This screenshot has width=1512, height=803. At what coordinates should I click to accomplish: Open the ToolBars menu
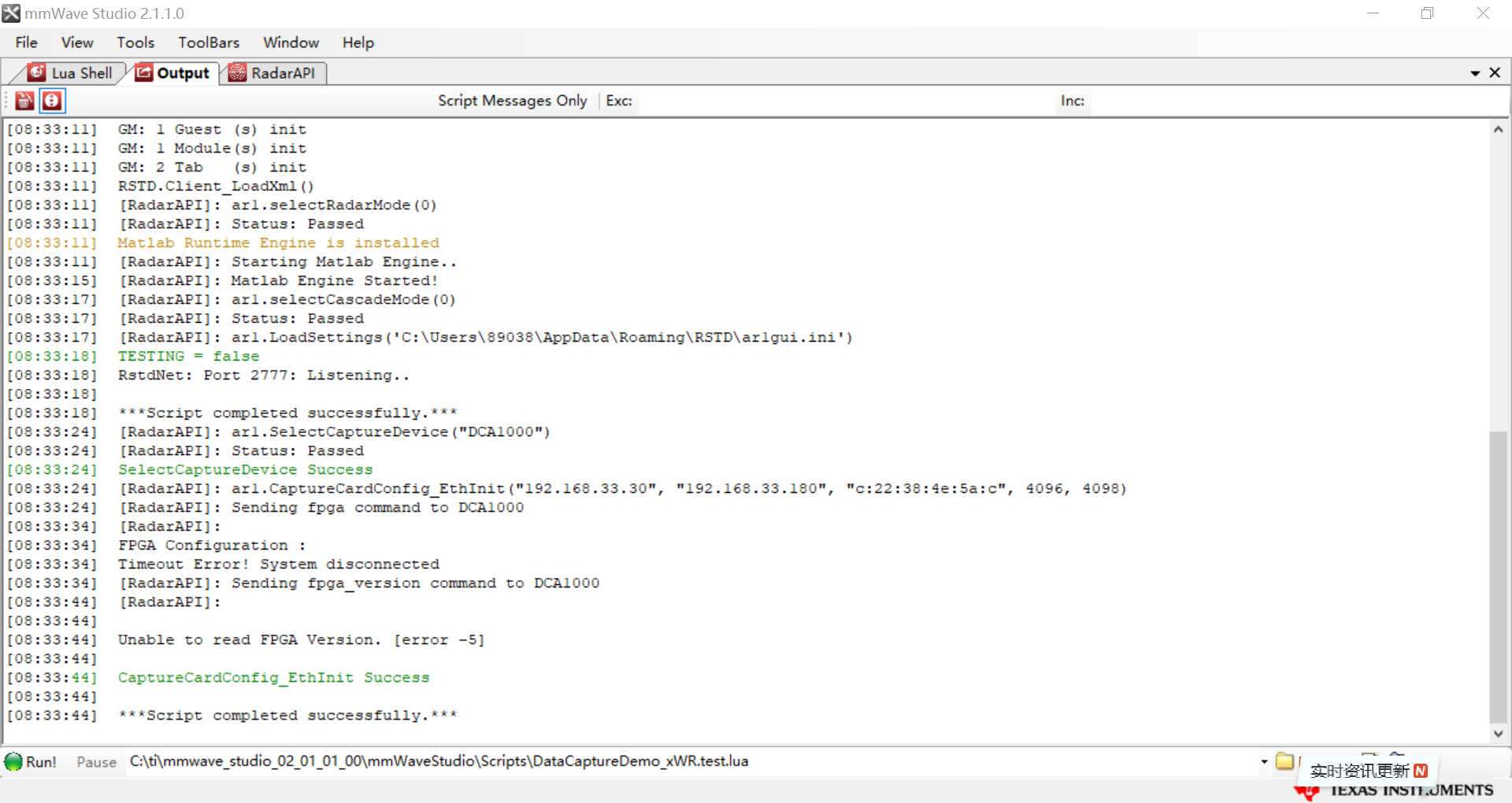[x=208, y=43]
